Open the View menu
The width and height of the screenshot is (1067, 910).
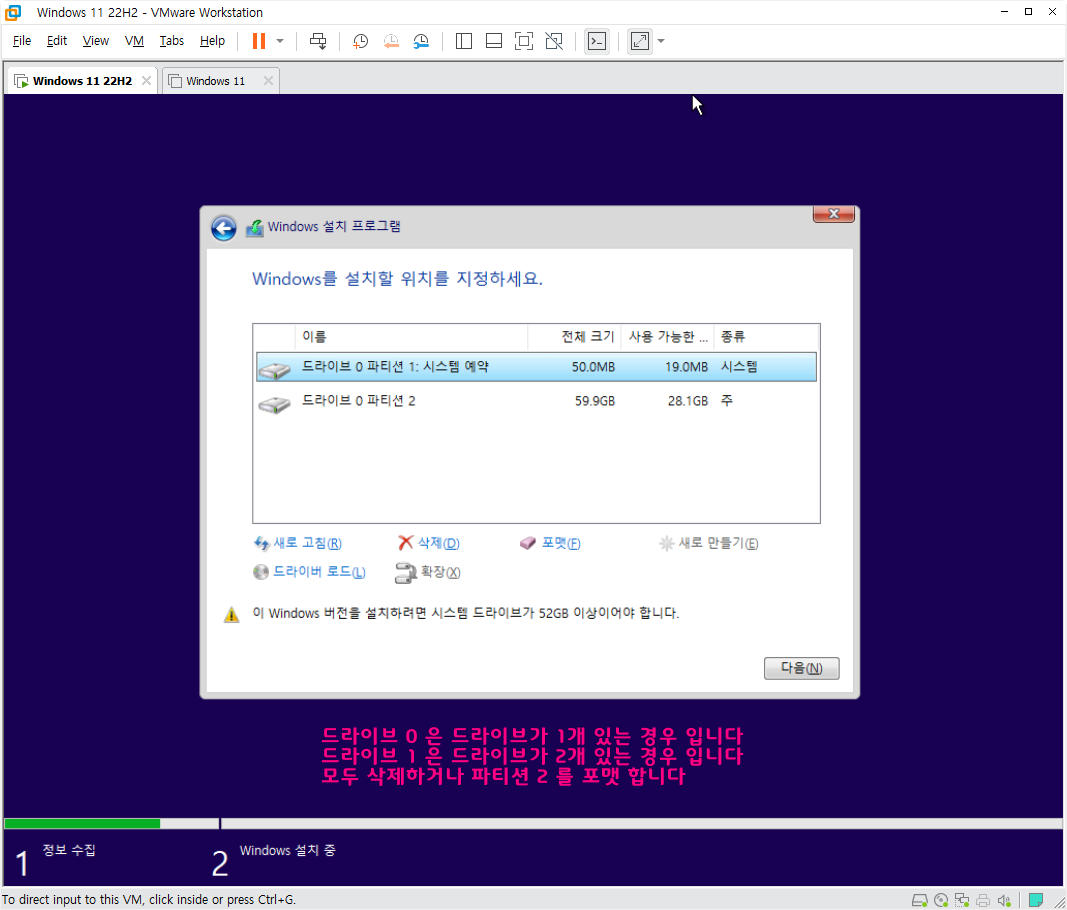[x=95, y=41]
